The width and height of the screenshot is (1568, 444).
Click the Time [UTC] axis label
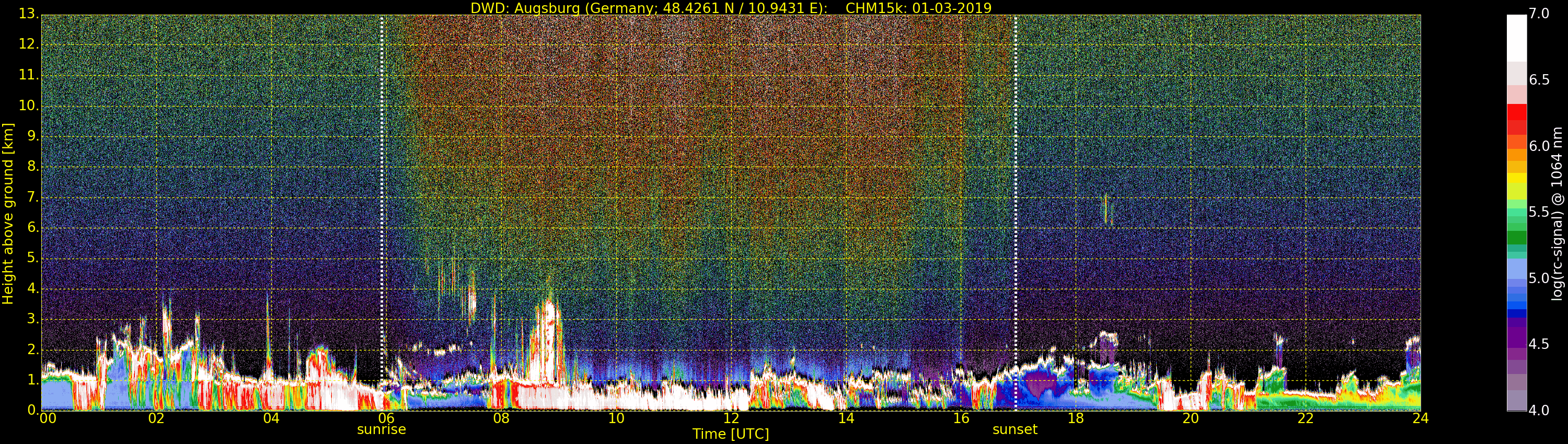point(731,434)
